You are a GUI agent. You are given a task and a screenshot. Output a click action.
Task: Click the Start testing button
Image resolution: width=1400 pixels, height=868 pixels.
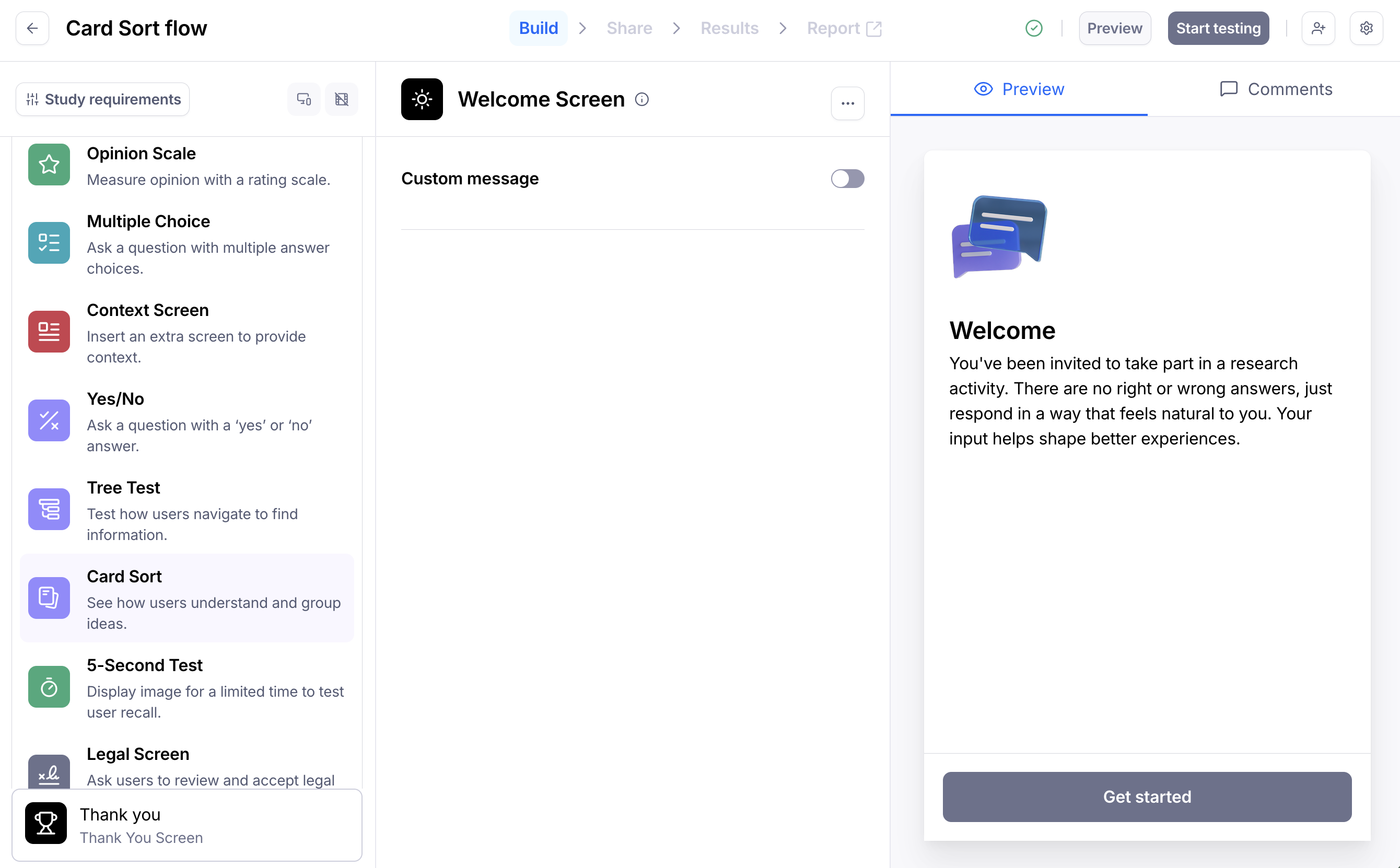point(1218,28)
